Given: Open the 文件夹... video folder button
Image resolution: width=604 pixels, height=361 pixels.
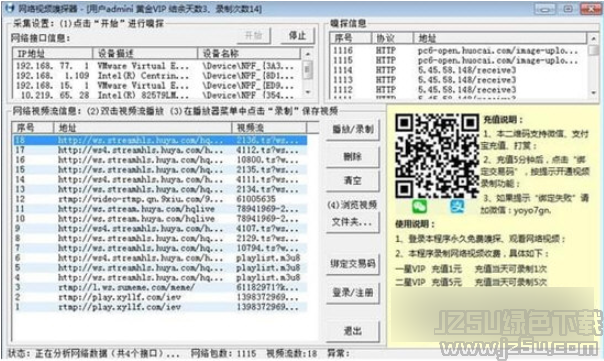Looking at the screenshot, I should [352, 222].
